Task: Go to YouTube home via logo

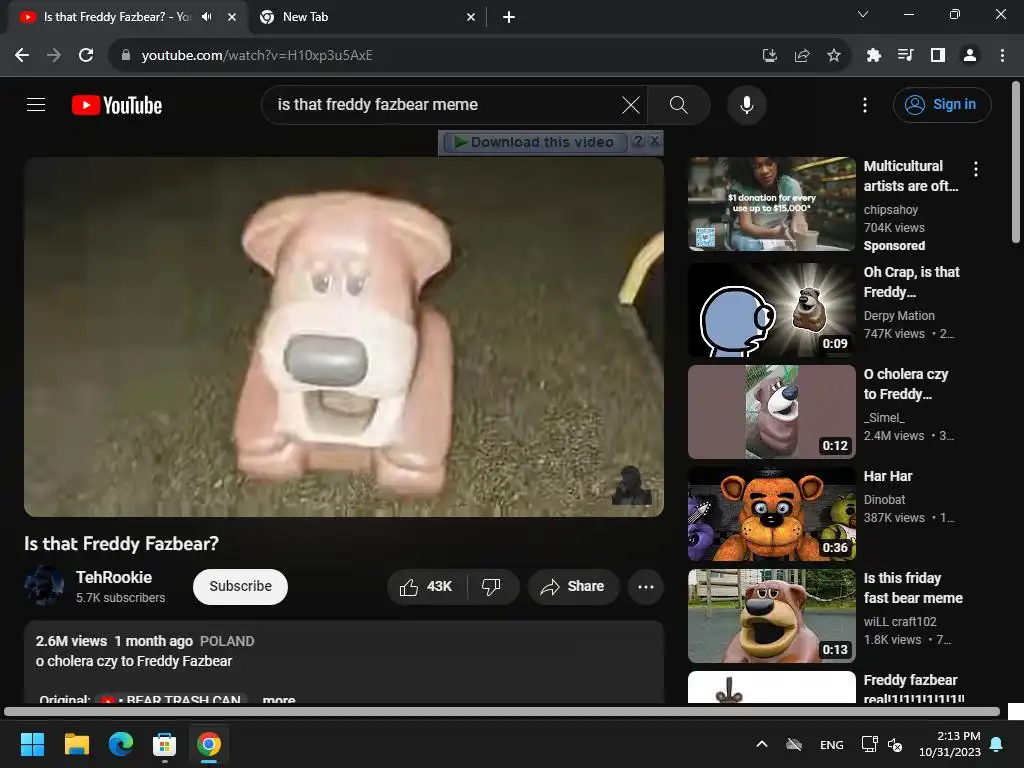Action: 117,105
